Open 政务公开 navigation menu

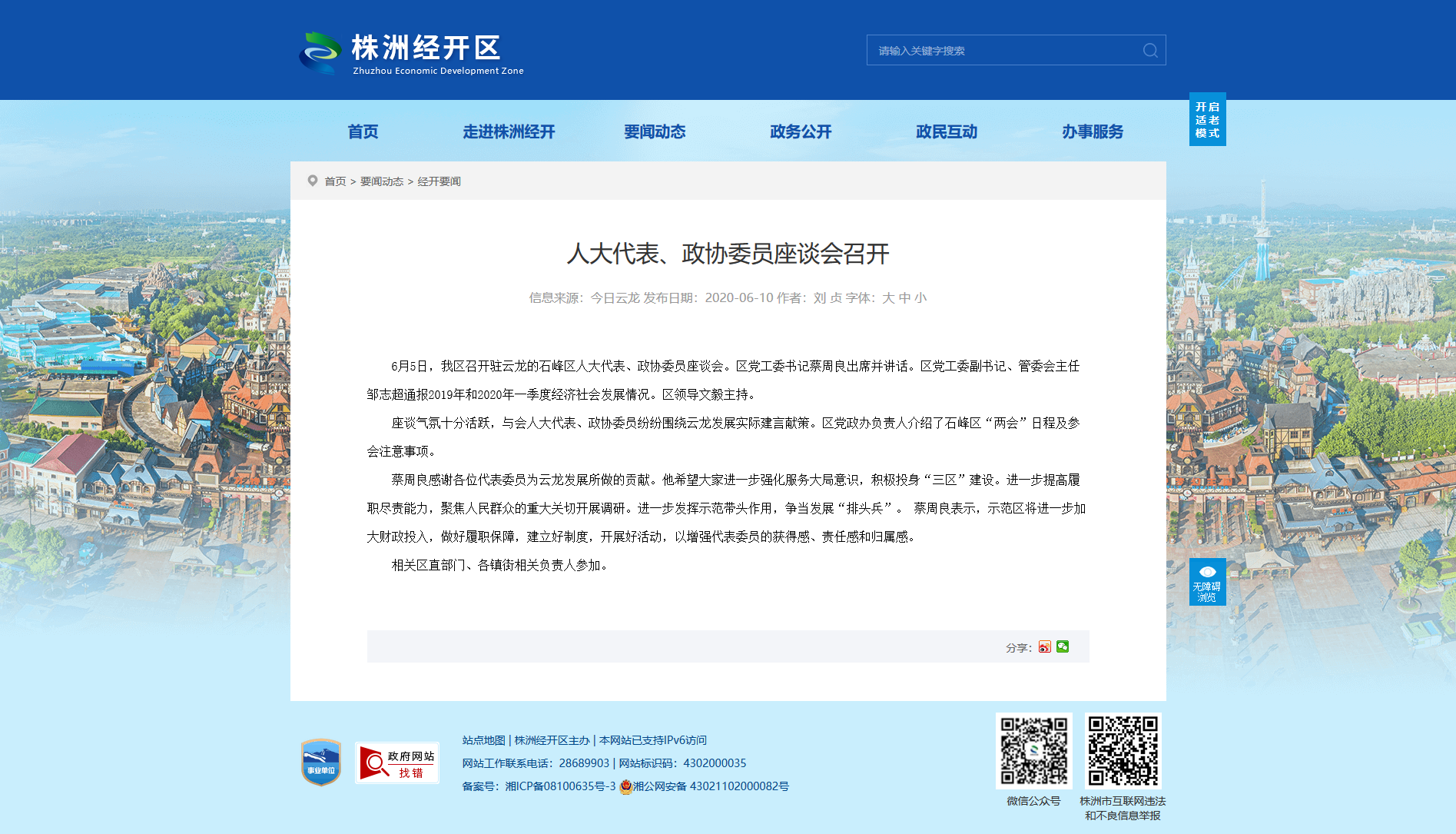pyautogui.click(x=801, y=131)
